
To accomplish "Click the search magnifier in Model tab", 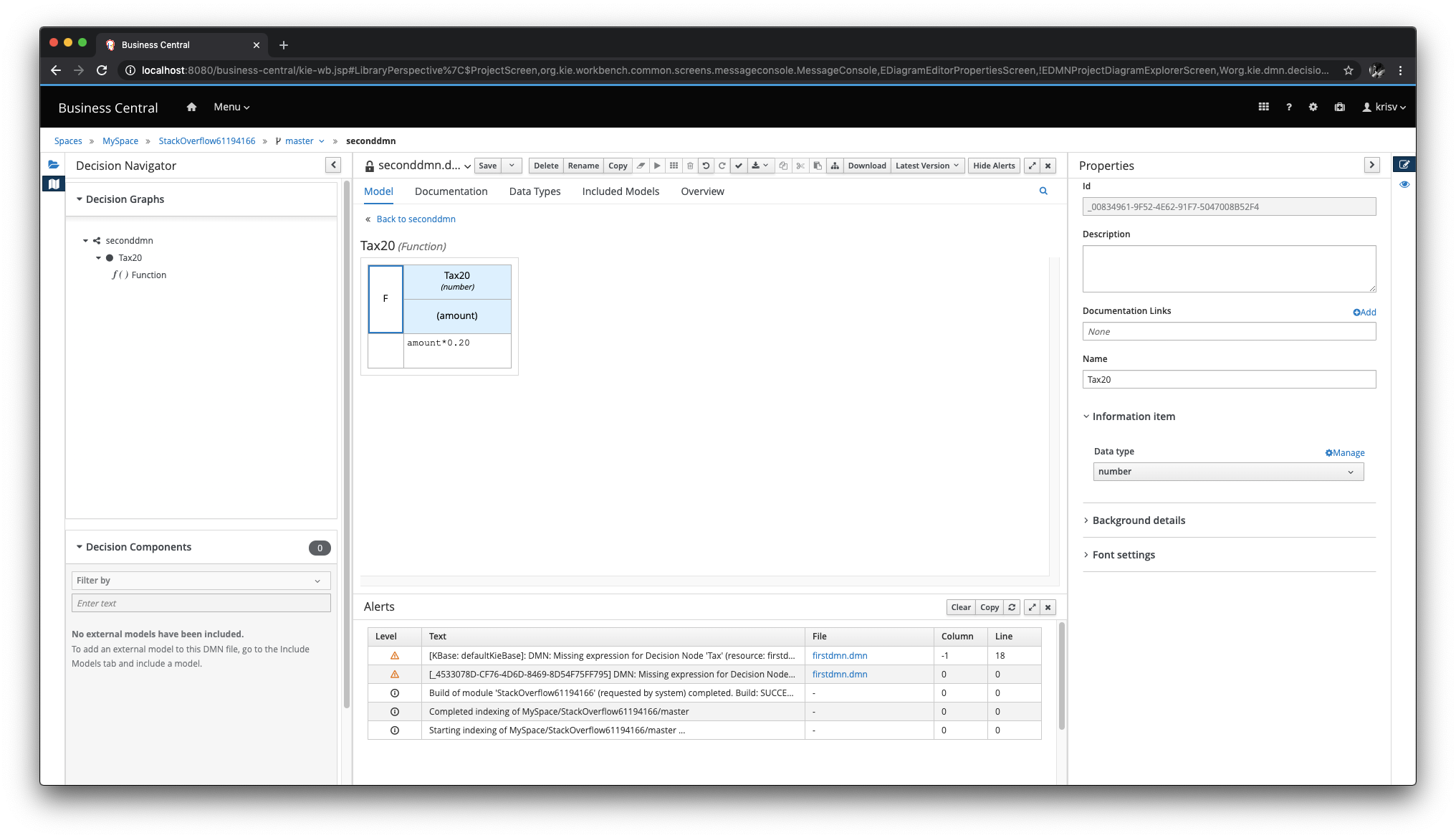I will pos(1043,191).
